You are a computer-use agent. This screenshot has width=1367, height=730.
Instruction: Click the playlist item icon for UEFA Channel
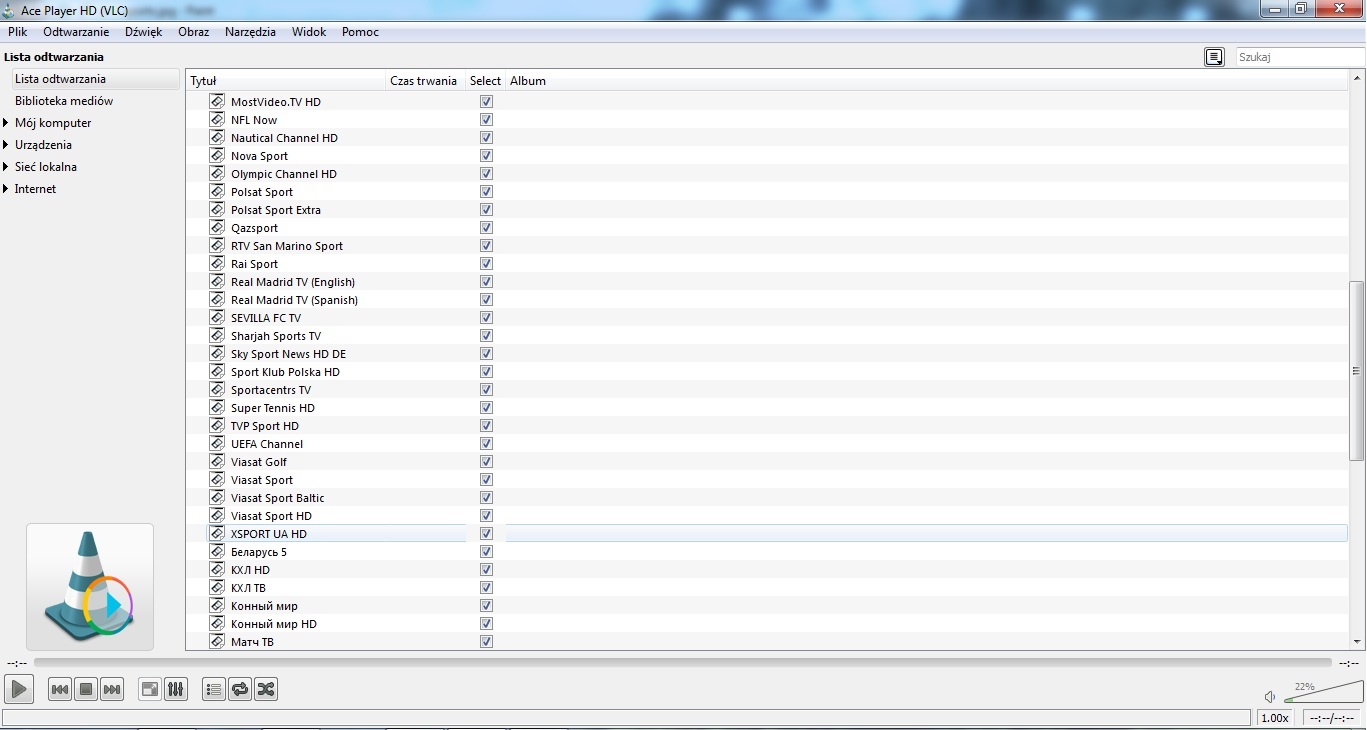coord(217,443)
